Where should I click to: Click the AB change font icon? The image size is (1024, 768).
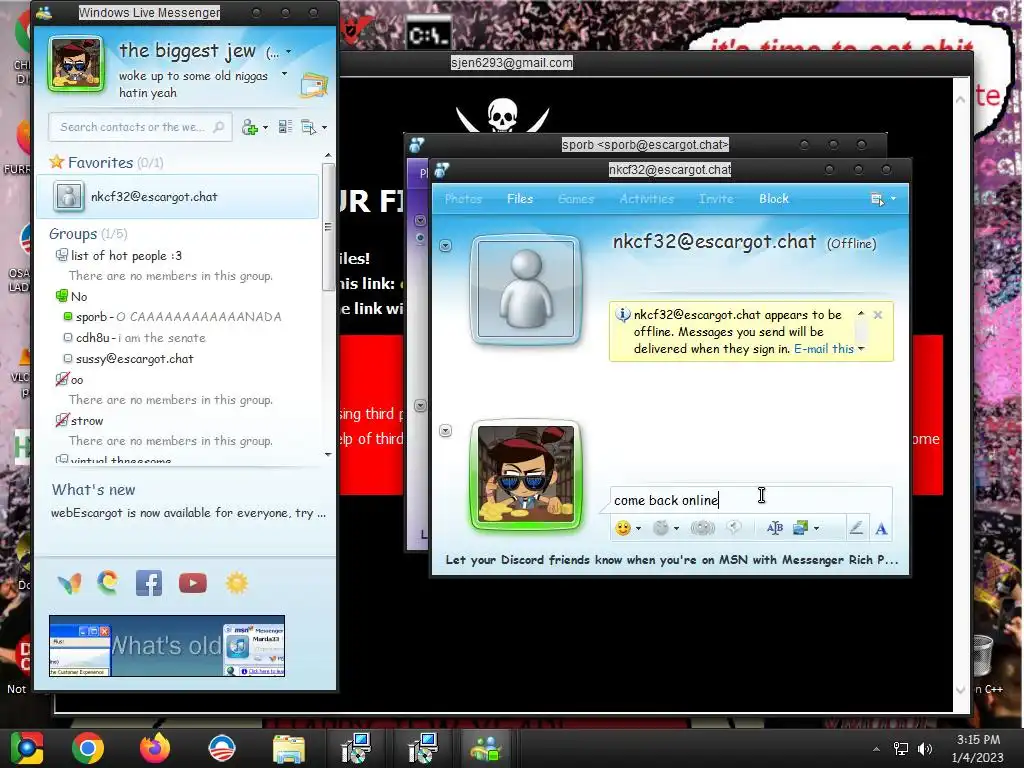[775, 528]
